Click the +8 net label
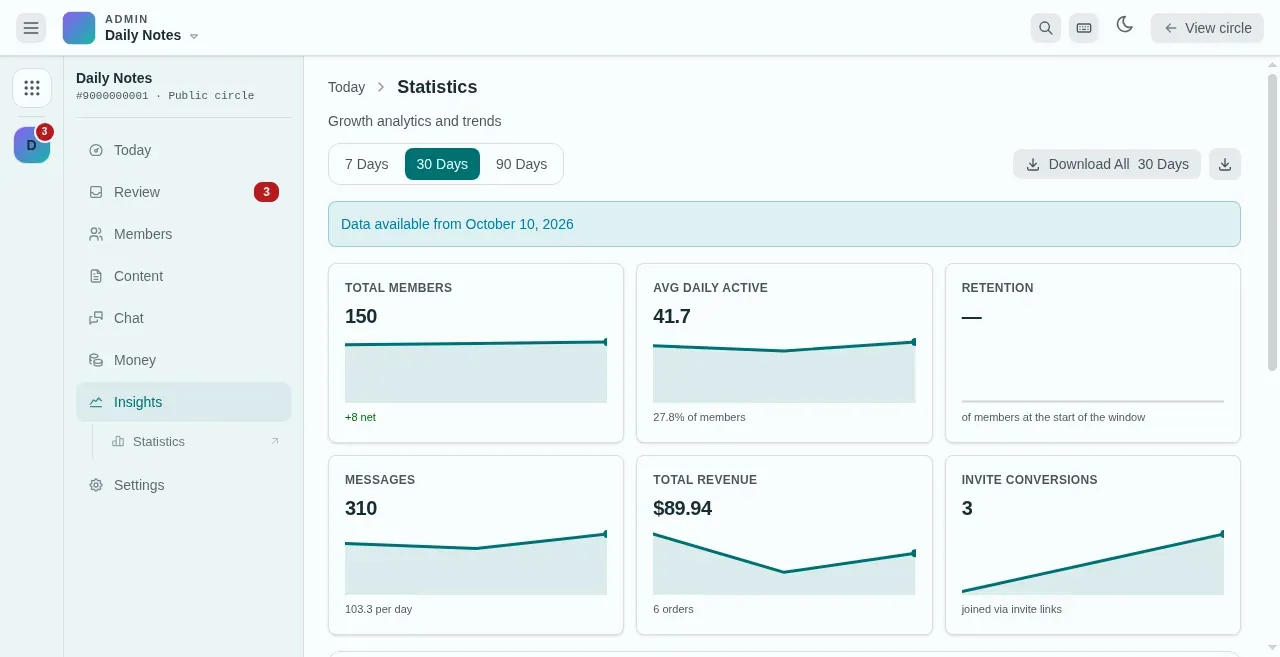Image resolution: width=1280 pixels, height=657 pixels. (360, 417)
